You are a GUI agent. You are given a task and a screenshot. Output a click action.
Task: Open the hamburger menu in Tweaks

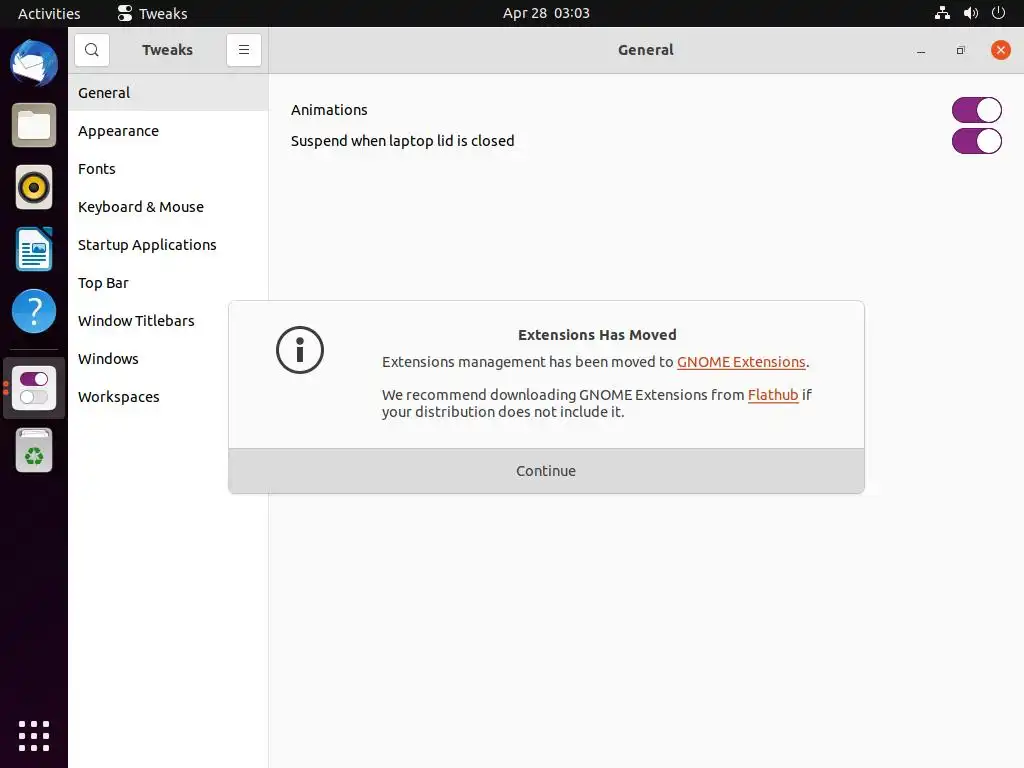click(x=244, y=50)
